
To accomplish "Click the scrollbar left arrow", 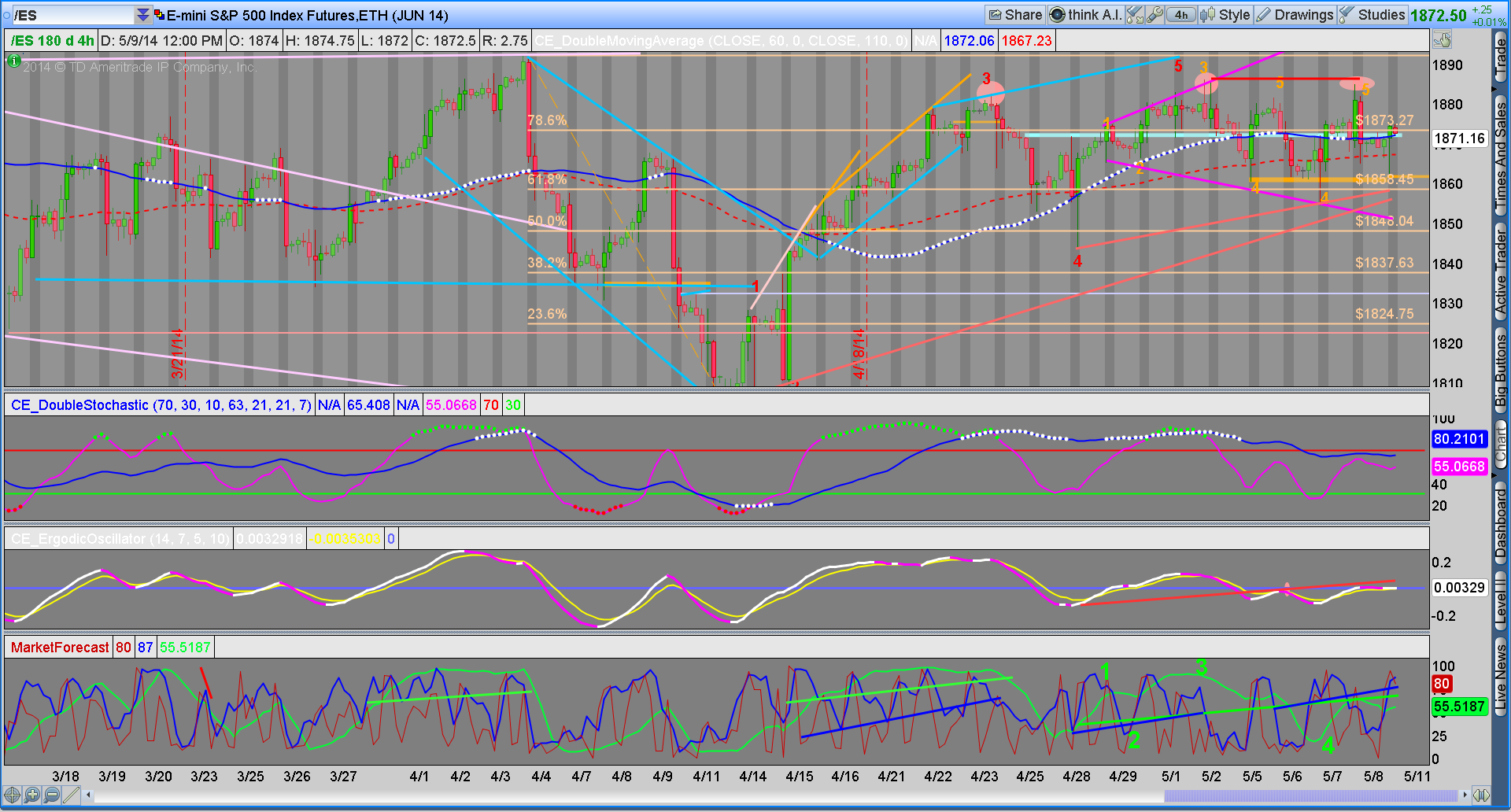I will coord(89,795).
